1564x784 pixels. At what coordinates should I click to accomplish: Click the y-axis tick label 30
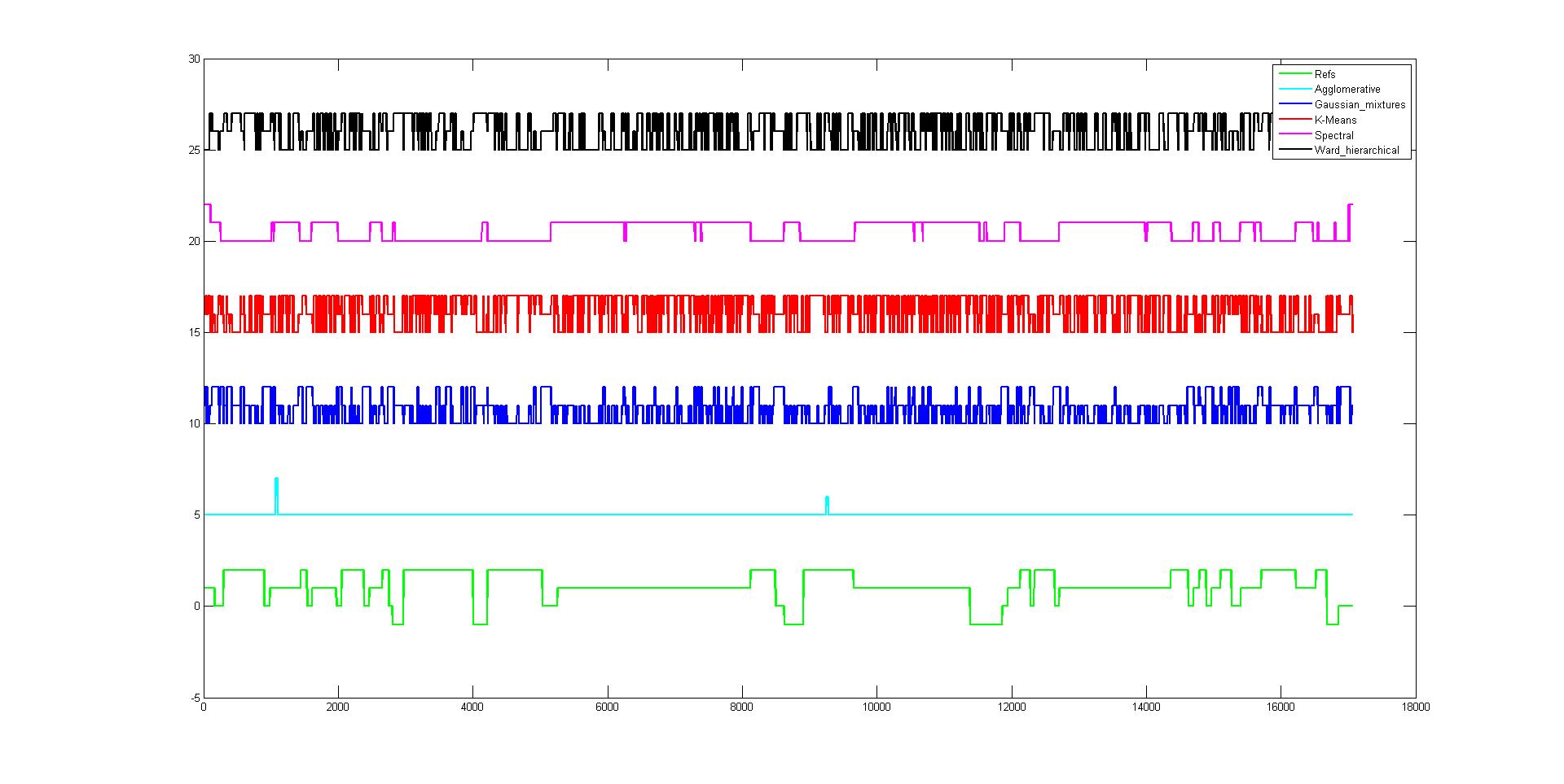(x=193, y=59)
